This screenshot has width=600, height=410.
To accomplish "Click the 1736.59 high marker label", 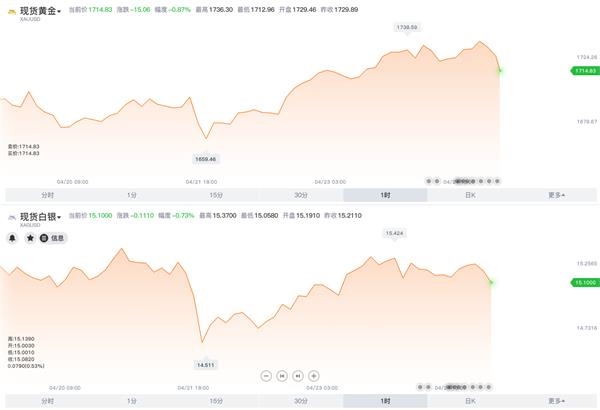I will [407, 27].
